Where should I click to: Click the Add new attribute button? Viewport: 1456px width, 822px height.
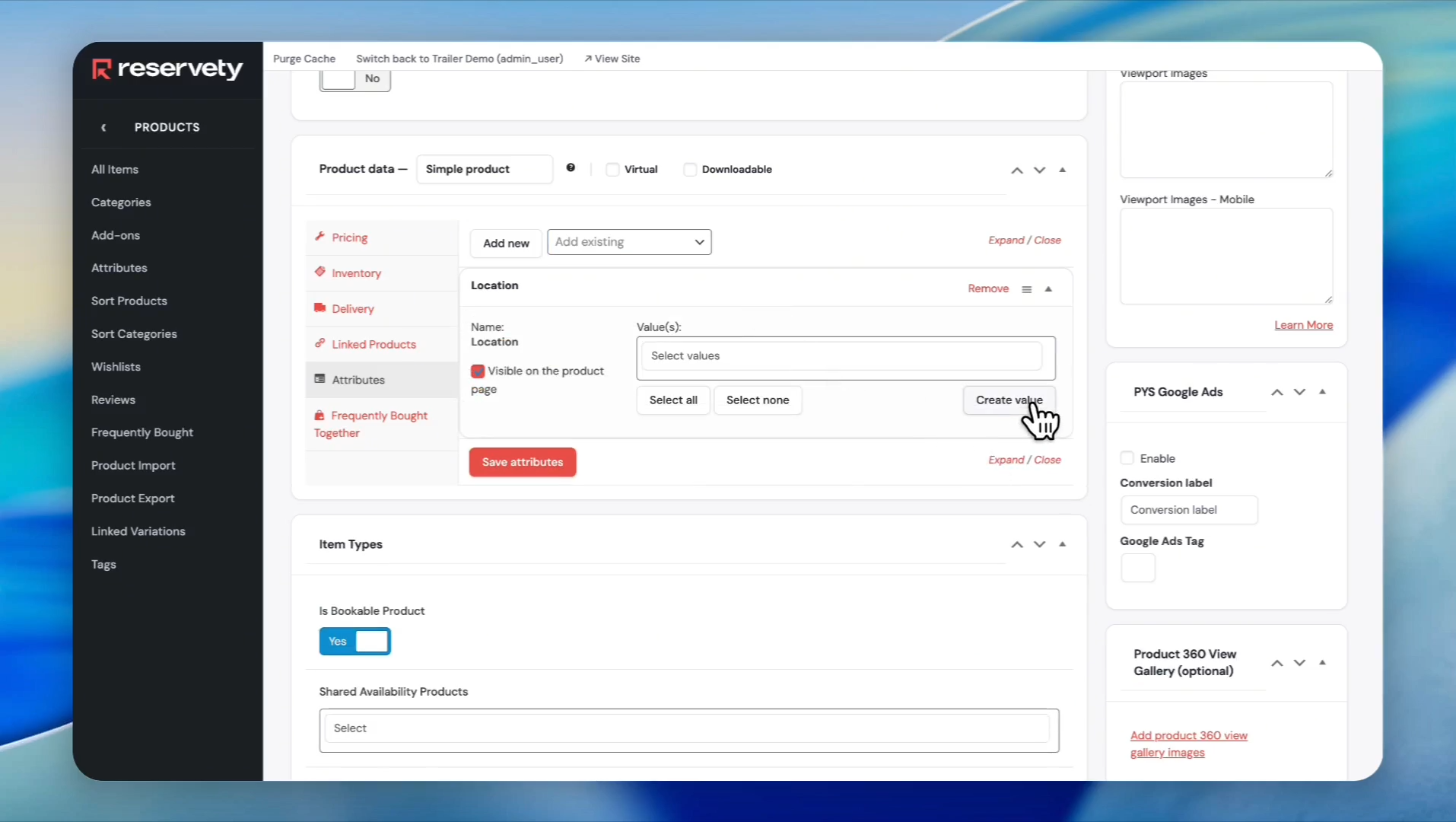pos(506,243)
